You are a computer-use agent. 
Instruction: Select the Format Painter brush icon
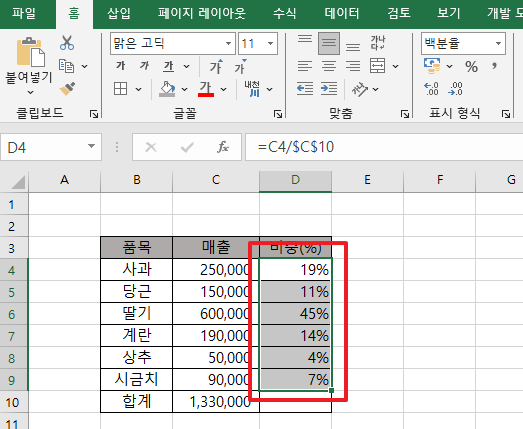coord(67,89)
